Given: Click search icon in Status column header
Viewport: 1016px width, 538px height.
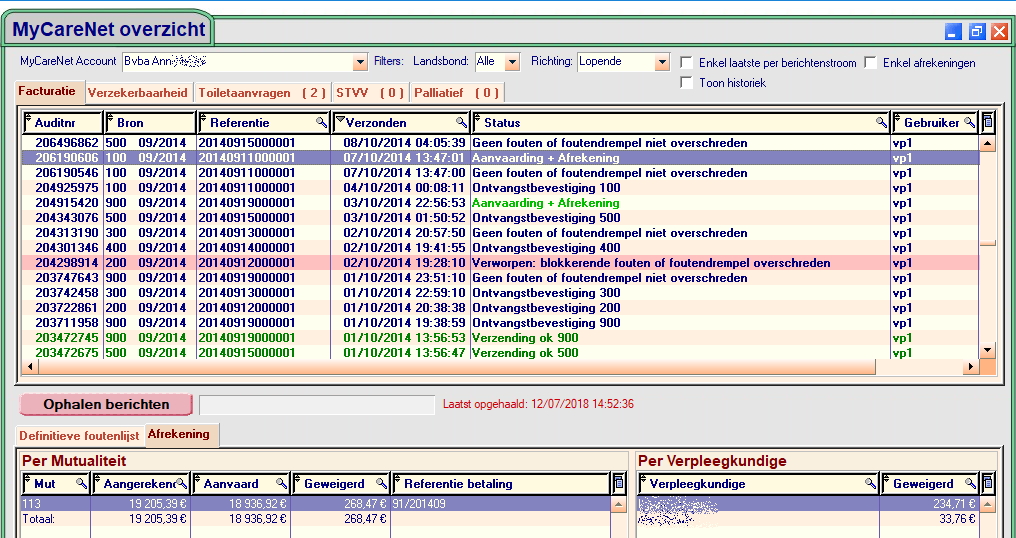Looking at the screenshot, I should point(881,123).
